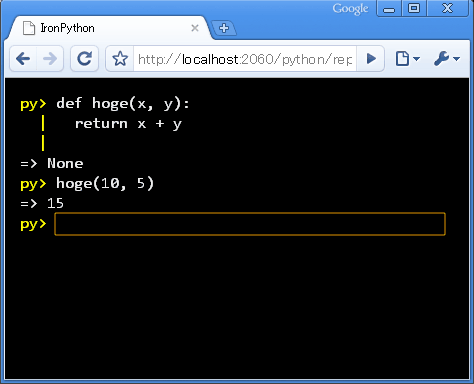Screen dimensions: 474x384
Task: Click the line 'return x + y'
Action: pos(128,124)
